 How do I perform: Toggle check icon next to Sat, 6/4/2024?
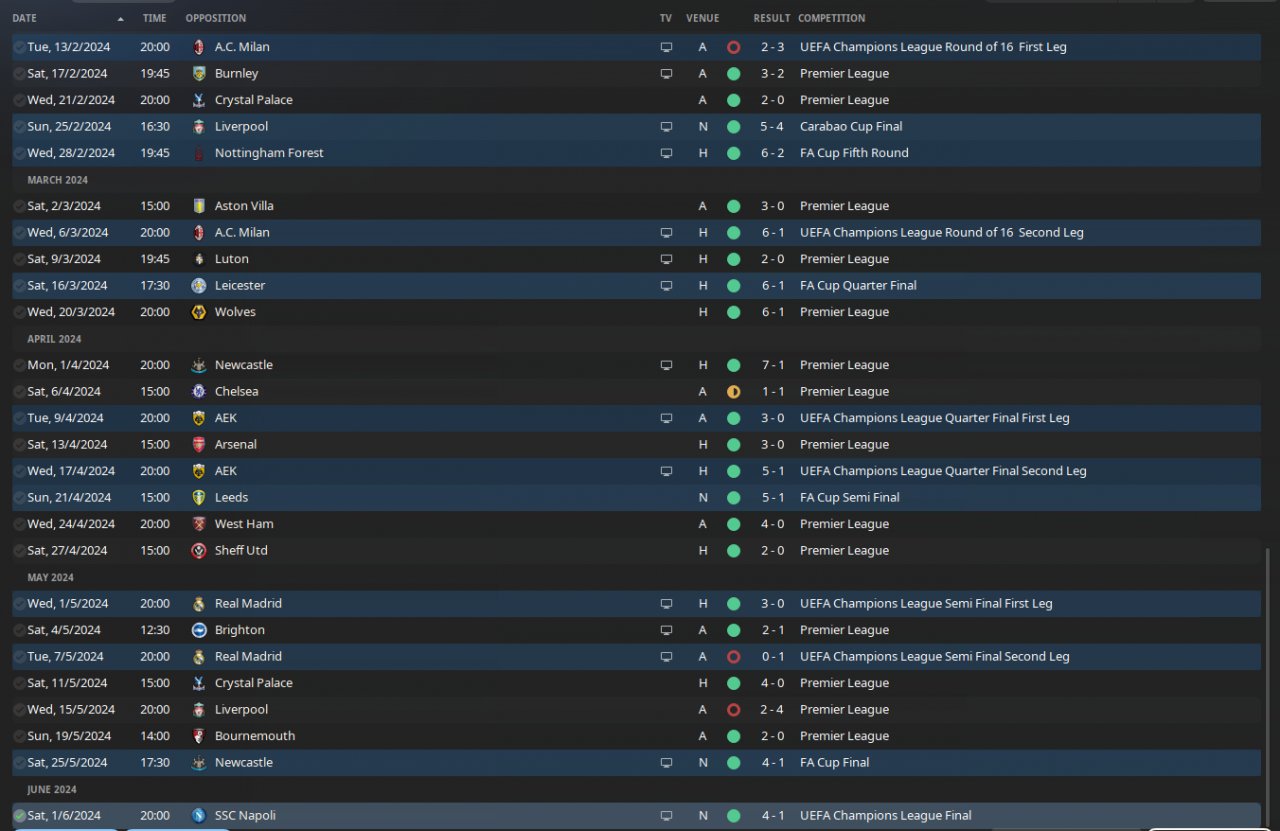coord(19,392)
